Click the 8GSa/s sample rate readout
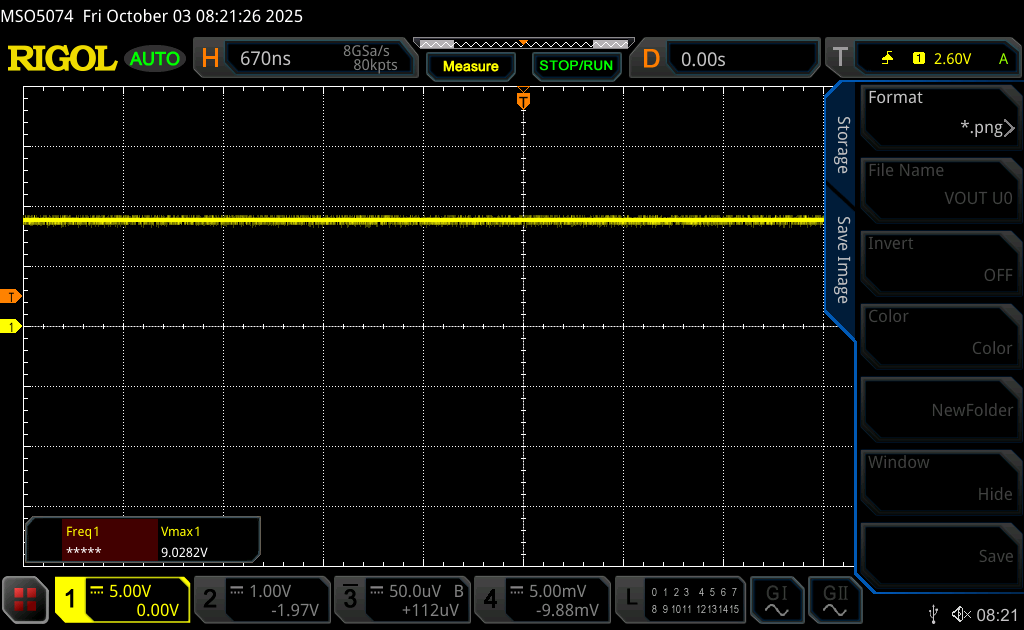The image size is (1024, 630). coord(366,51)
